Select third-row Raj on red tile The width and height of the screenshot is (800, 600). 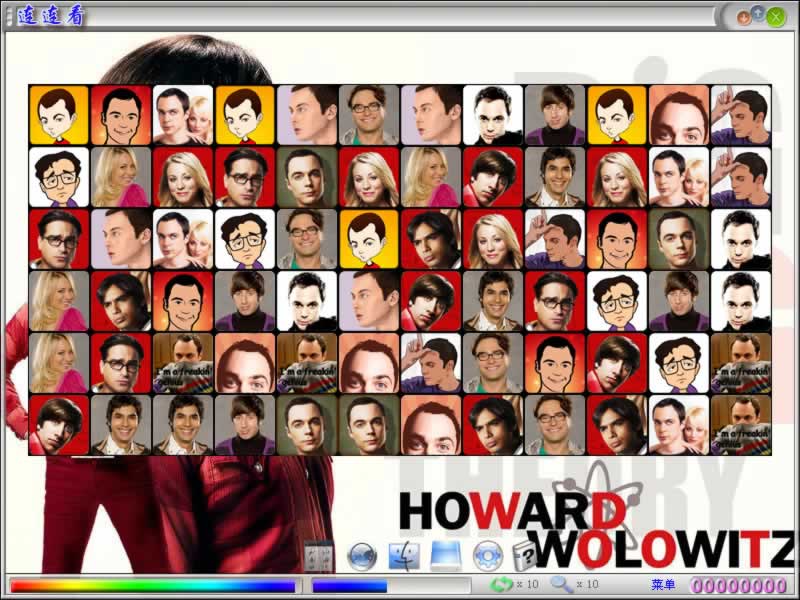(x=431, y=239)
